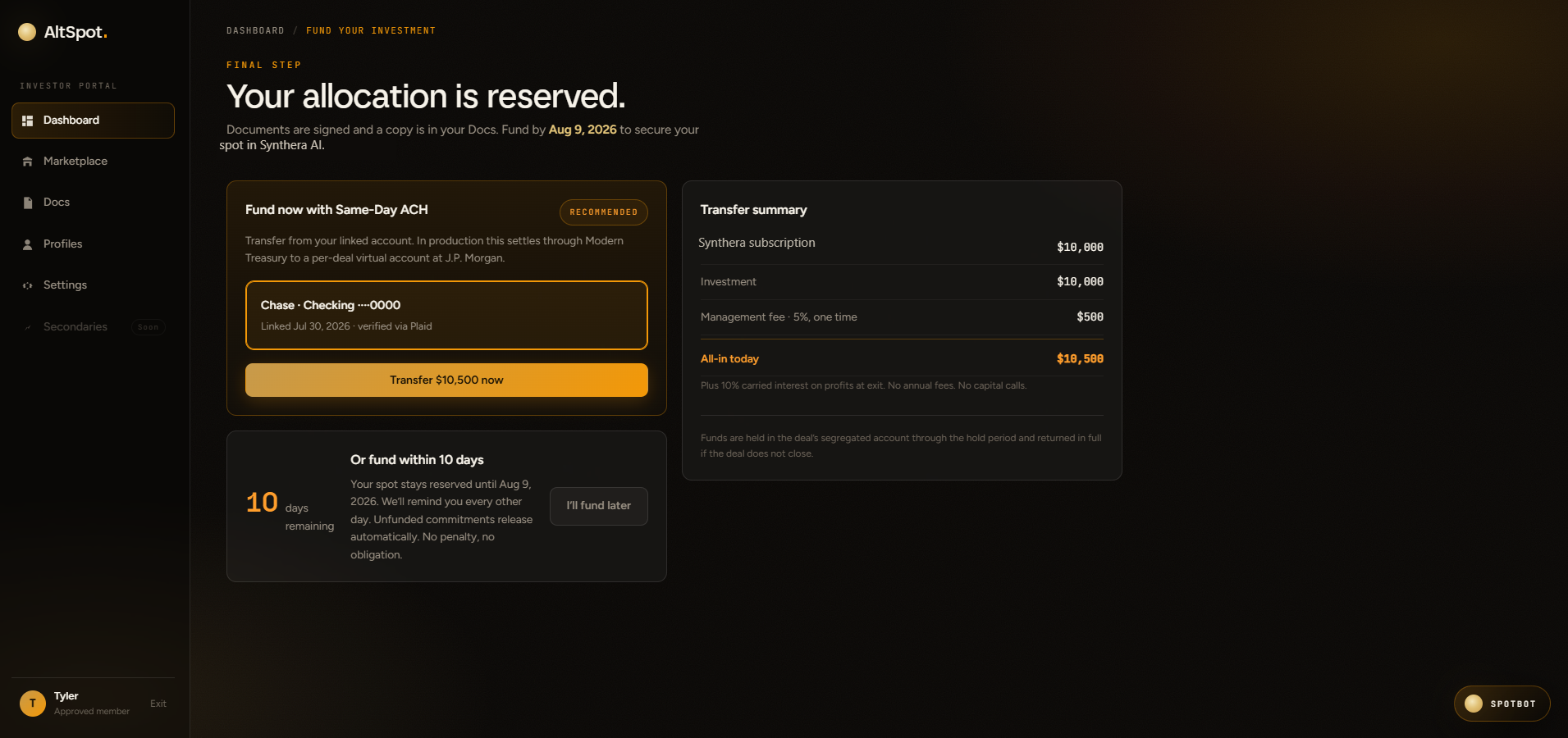Screen dimensions: 1568x738
Task: Open the Profiles page
Action: click(93, 244)
